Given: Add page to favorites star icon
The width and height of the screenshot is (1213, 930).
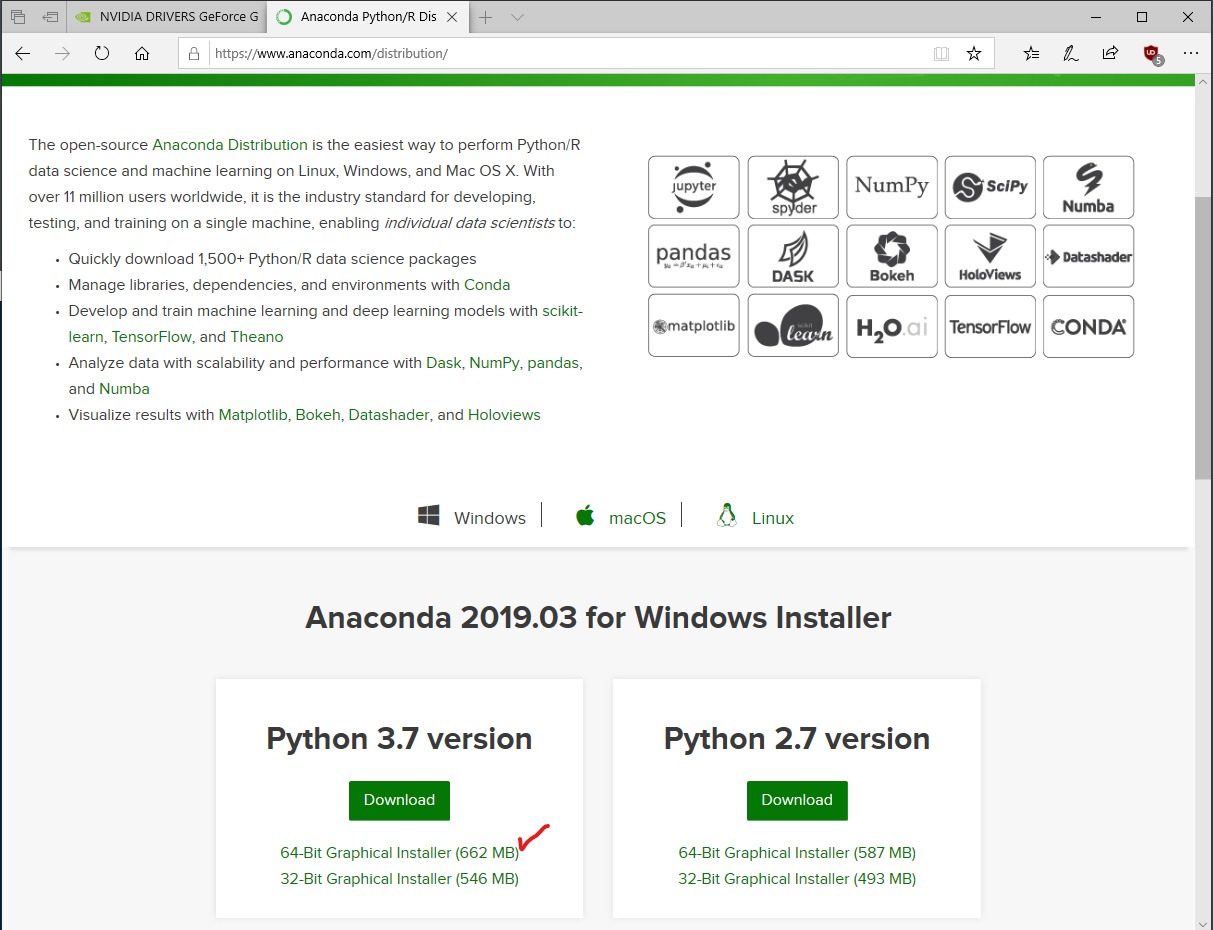Looking at the screenshot, I should click(973, 54).
